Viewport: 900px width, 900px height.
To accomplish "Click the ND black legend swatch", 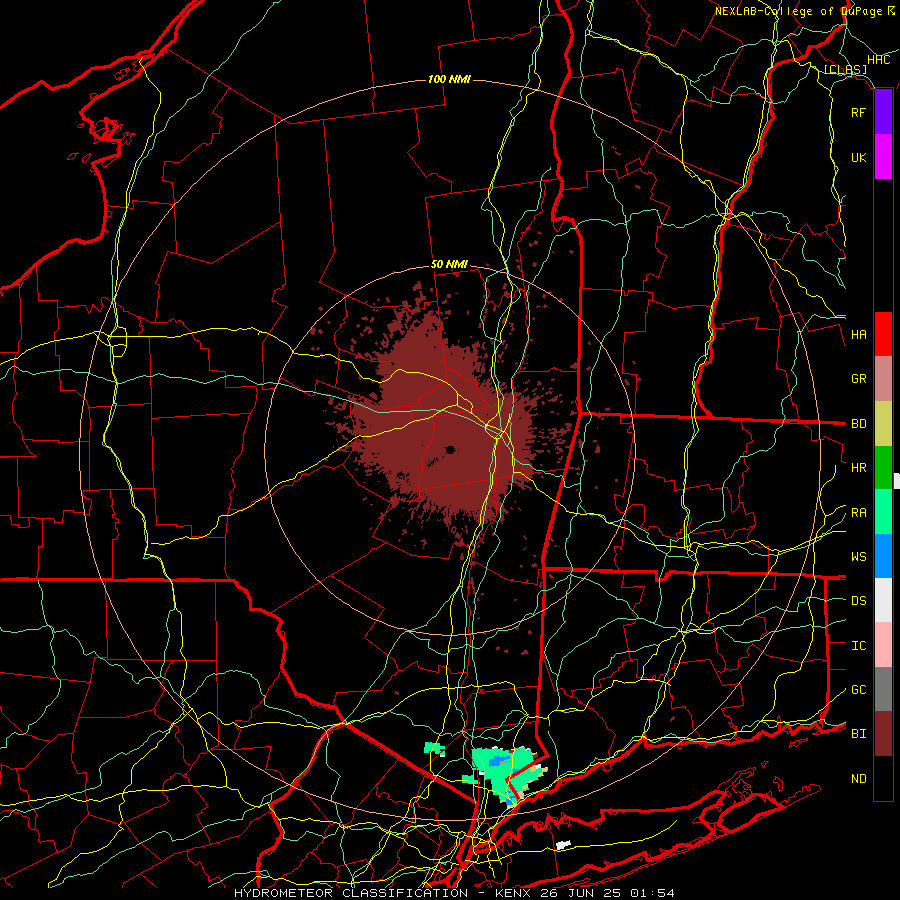I will coord(883,778).
